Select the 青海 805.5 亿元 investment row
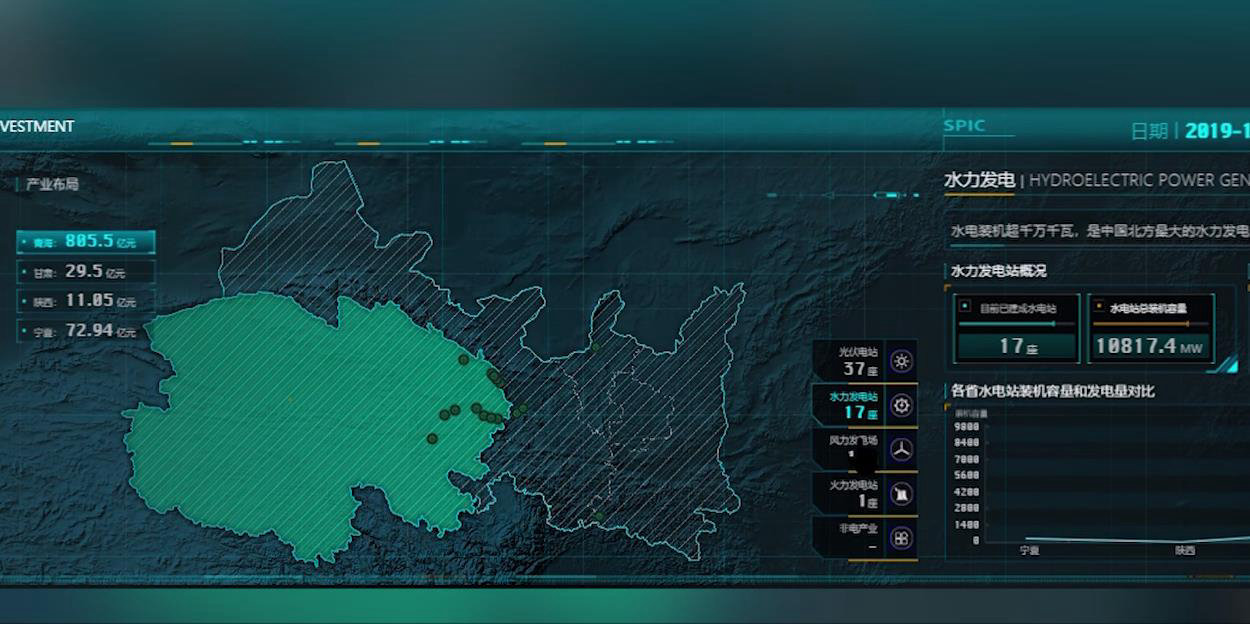 click(x=86, y=242)
